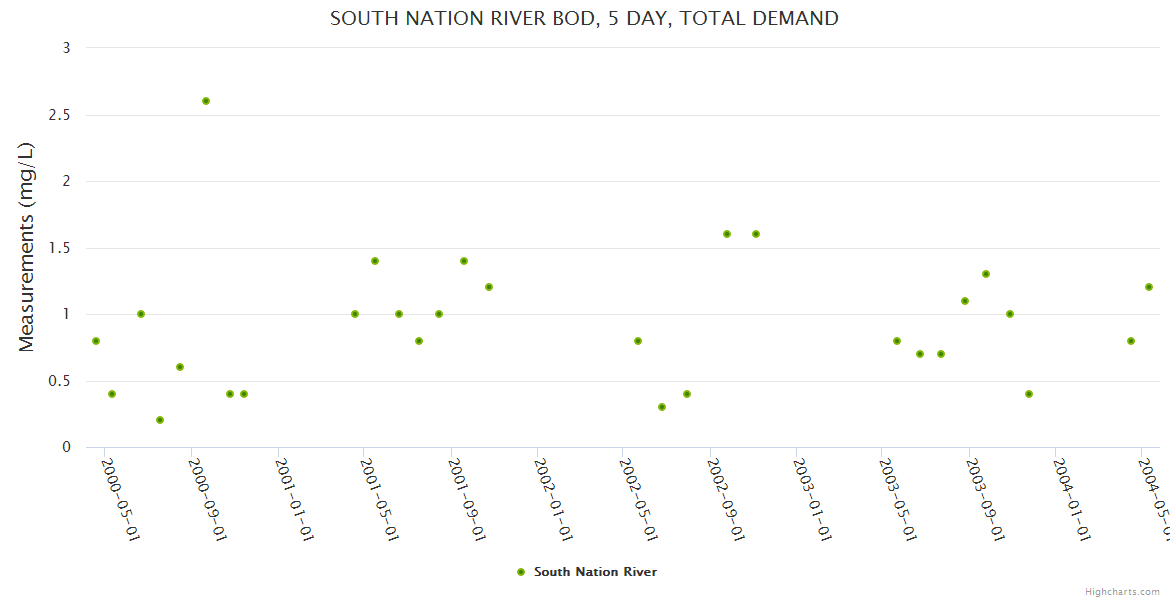Click the 1.2 mg/L point in late 2001

click(489, 287)
